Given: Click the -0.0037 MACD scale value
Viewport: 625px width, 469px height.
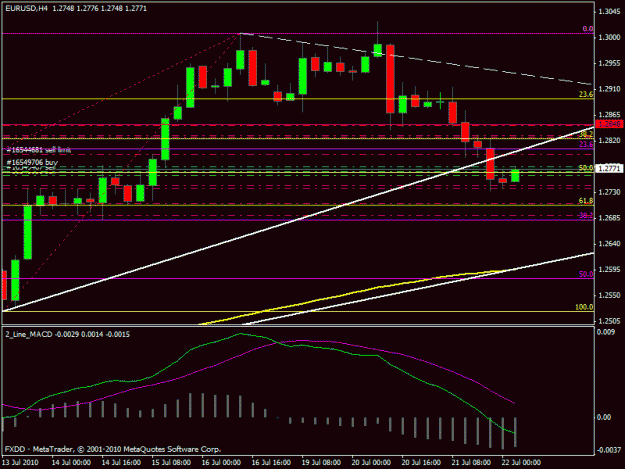Looking at the screenshot, I should pos(609,450).
